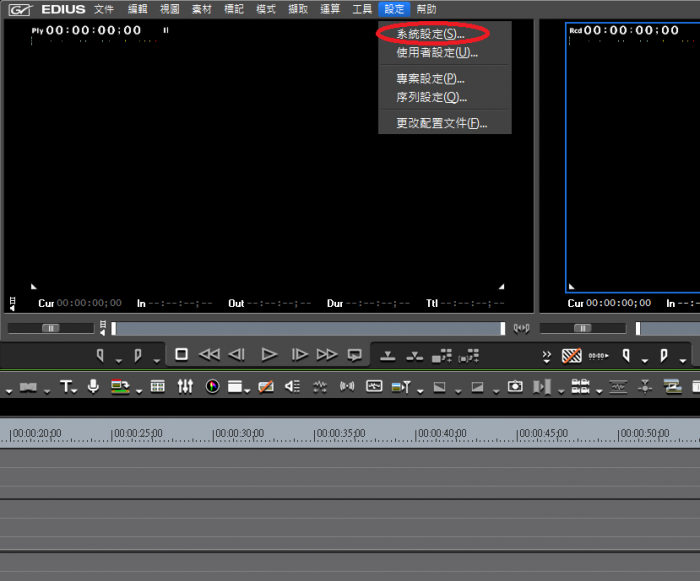Open 系統設定(S)... from the menu
This screenshot has height=581, width=700.
click(430, 34)
